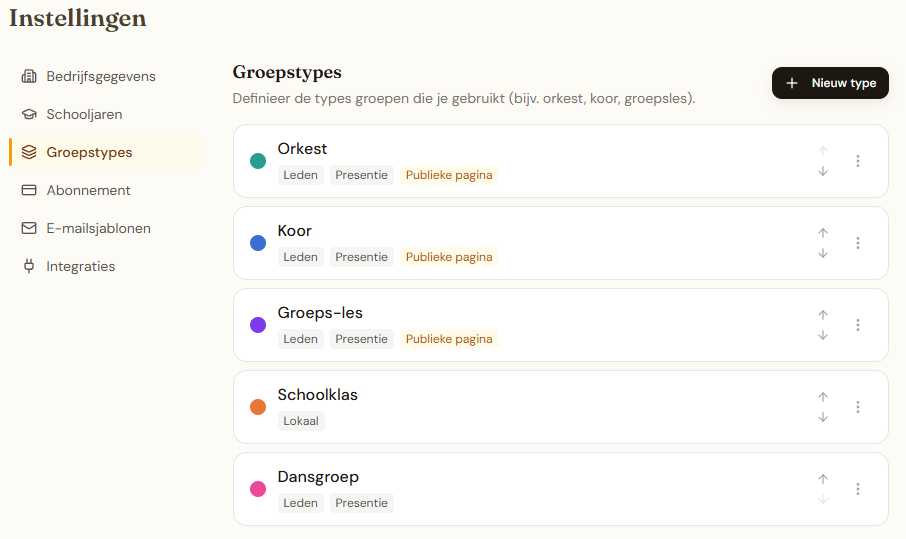Open the Abonnement settings section

88,191
